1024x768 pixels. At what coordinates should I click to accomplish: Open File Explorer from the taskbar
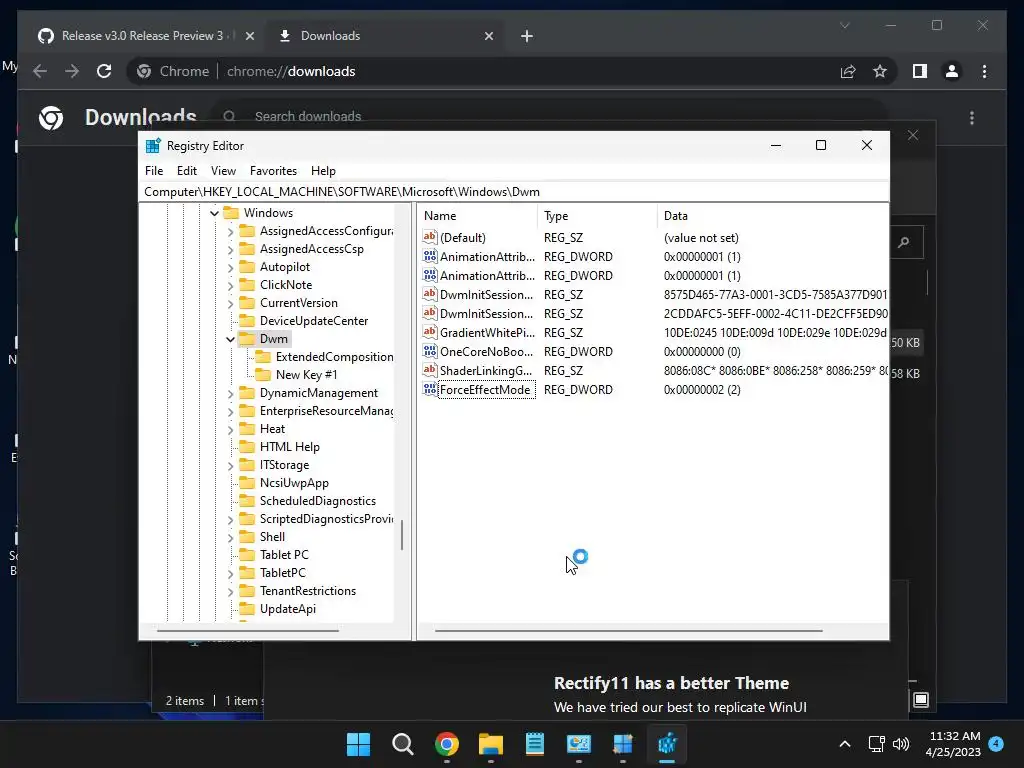coord(490,744)
